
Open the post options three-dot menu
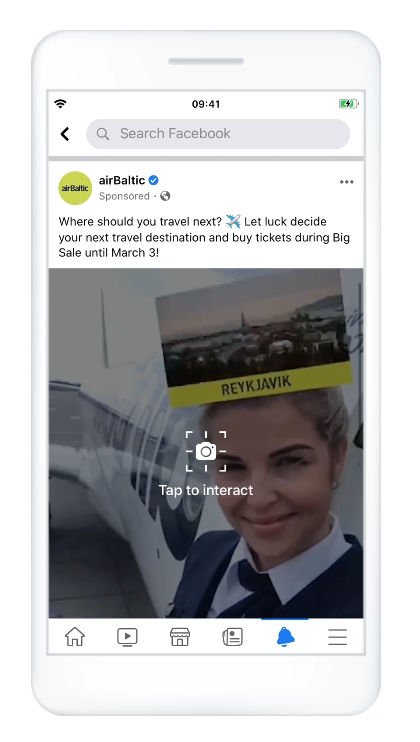click(347, 182)
